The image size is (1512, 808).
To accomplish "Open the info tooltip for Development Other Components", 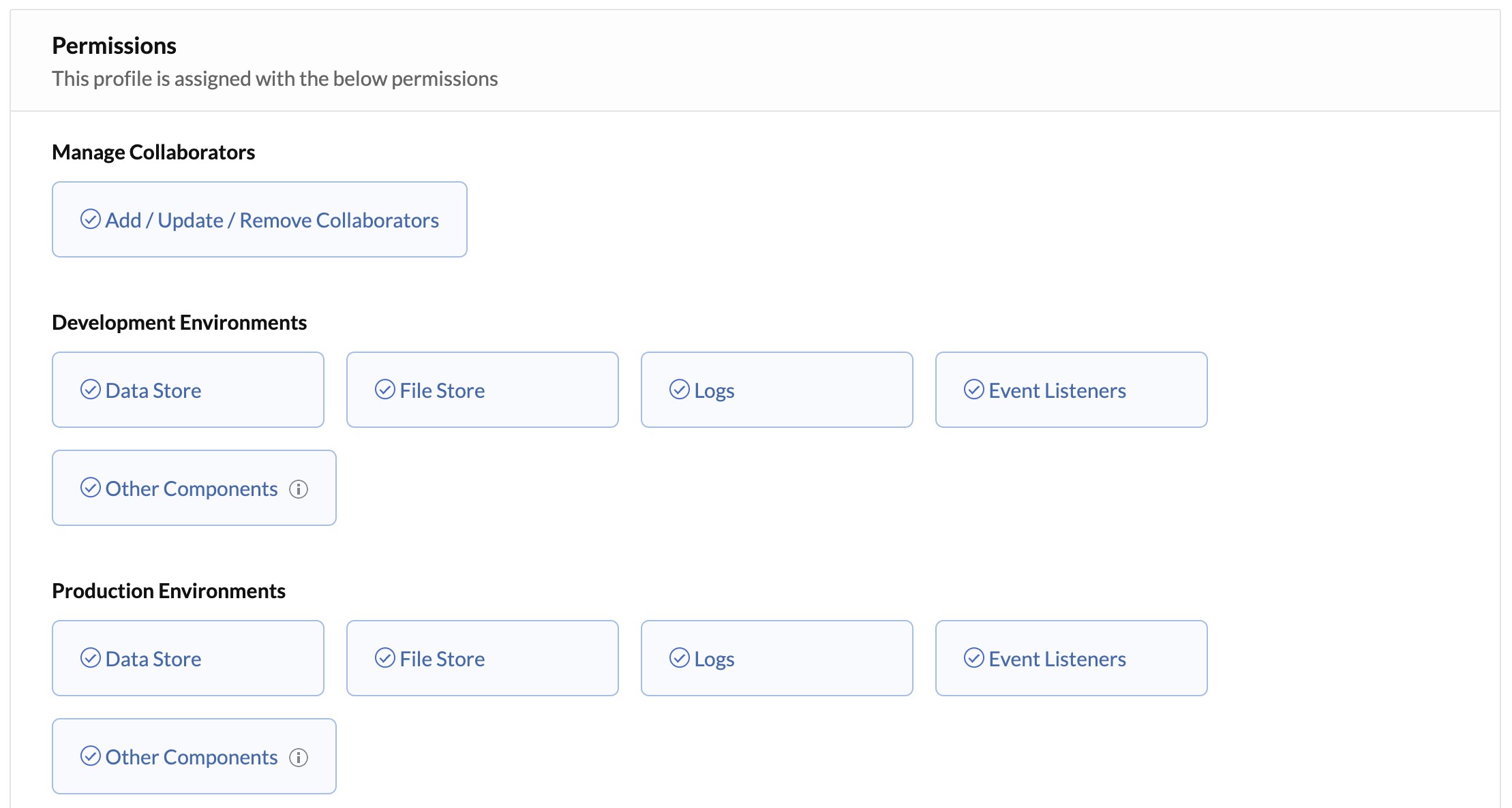I will [x=299, y=488].
